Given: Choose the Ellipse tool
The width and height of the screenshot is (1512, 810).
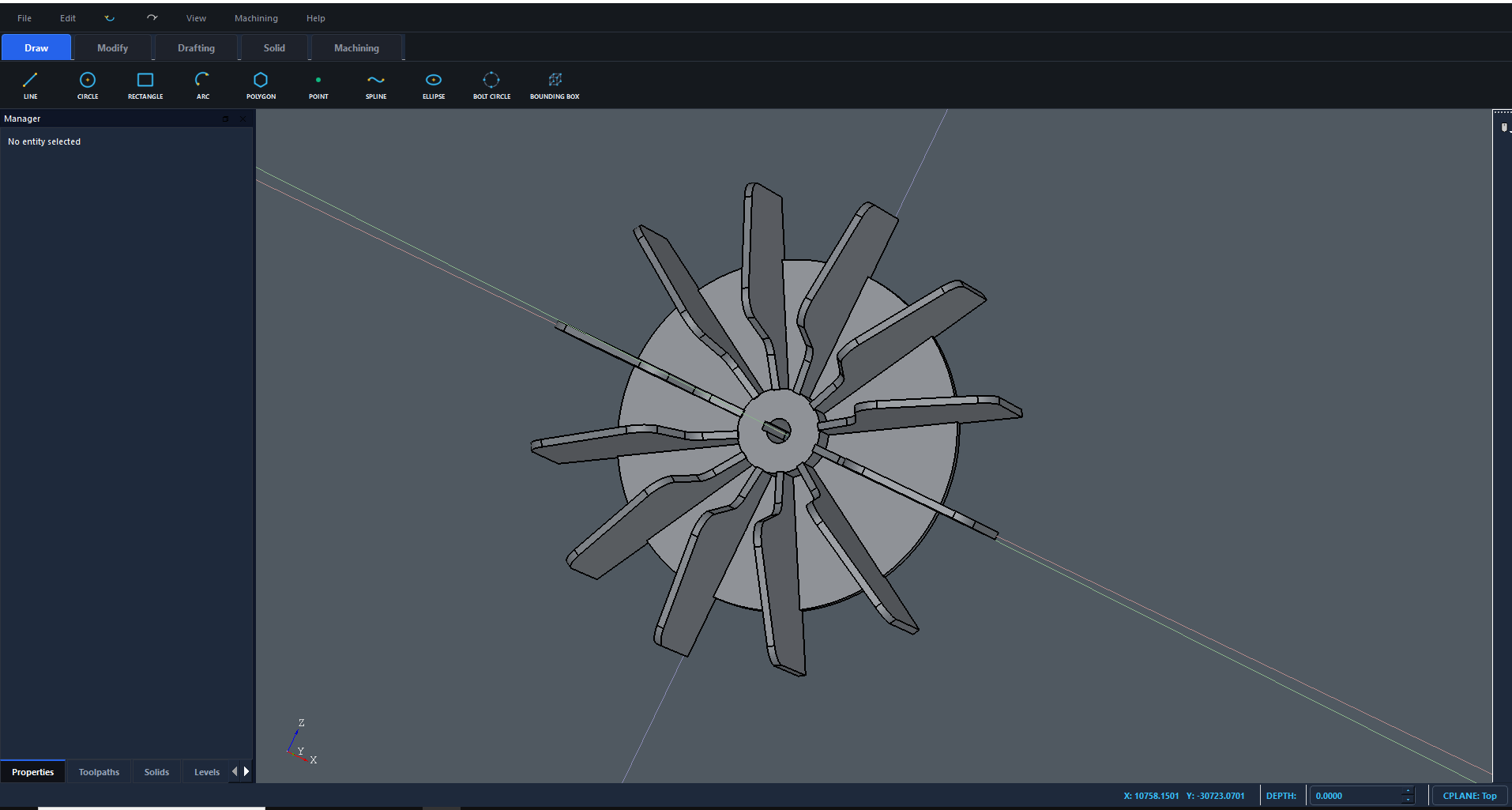Looking at the screenshot, I should [x=434, y=85].
